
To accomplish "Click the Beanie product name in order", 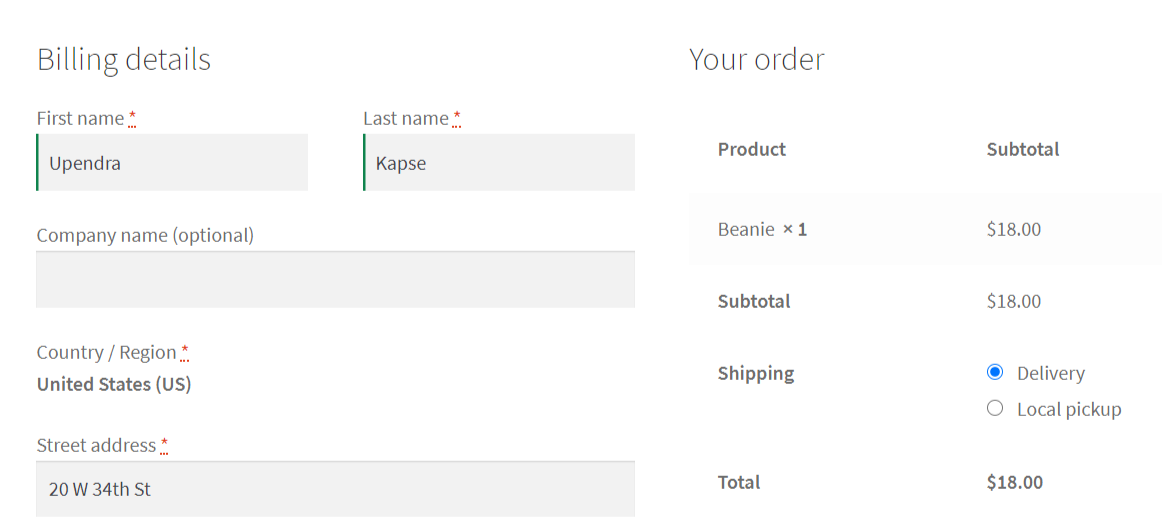I will pyautogui.click(x=746, y=230).
